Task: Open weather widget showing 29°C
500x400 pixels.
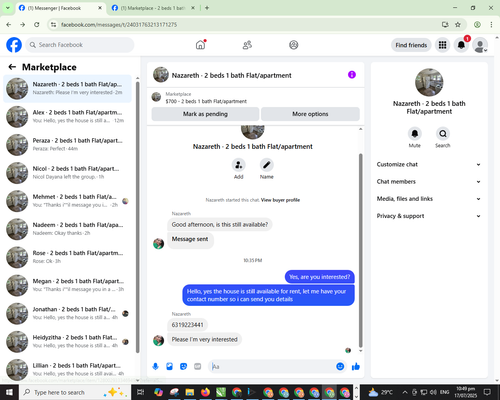Action: pyautogui.click(x=380, y=392)
